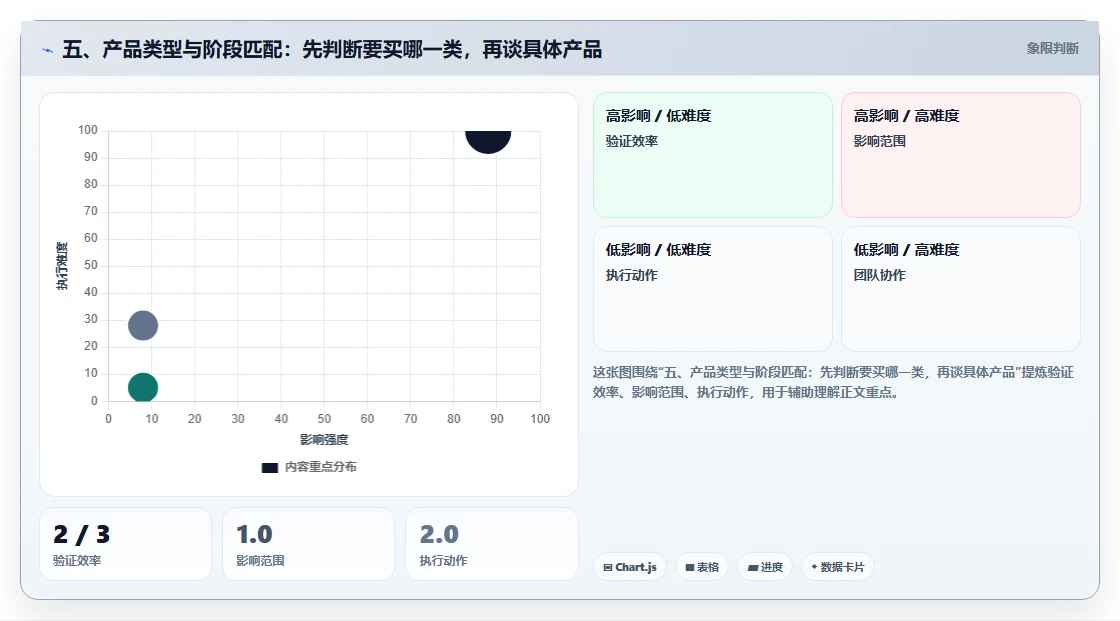Click the lightning icon beside the section title

(x=47, y=50)
